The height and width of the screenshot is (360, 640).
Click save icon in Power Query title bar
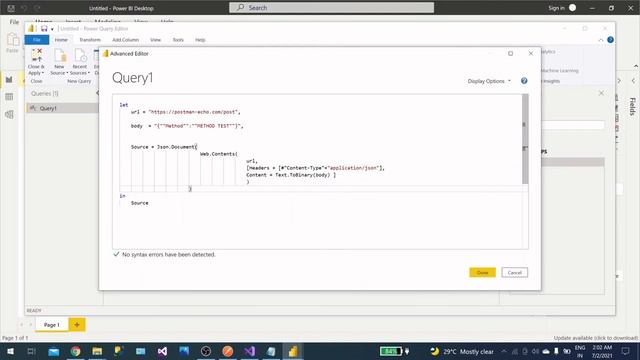click(x=44, y=29)
